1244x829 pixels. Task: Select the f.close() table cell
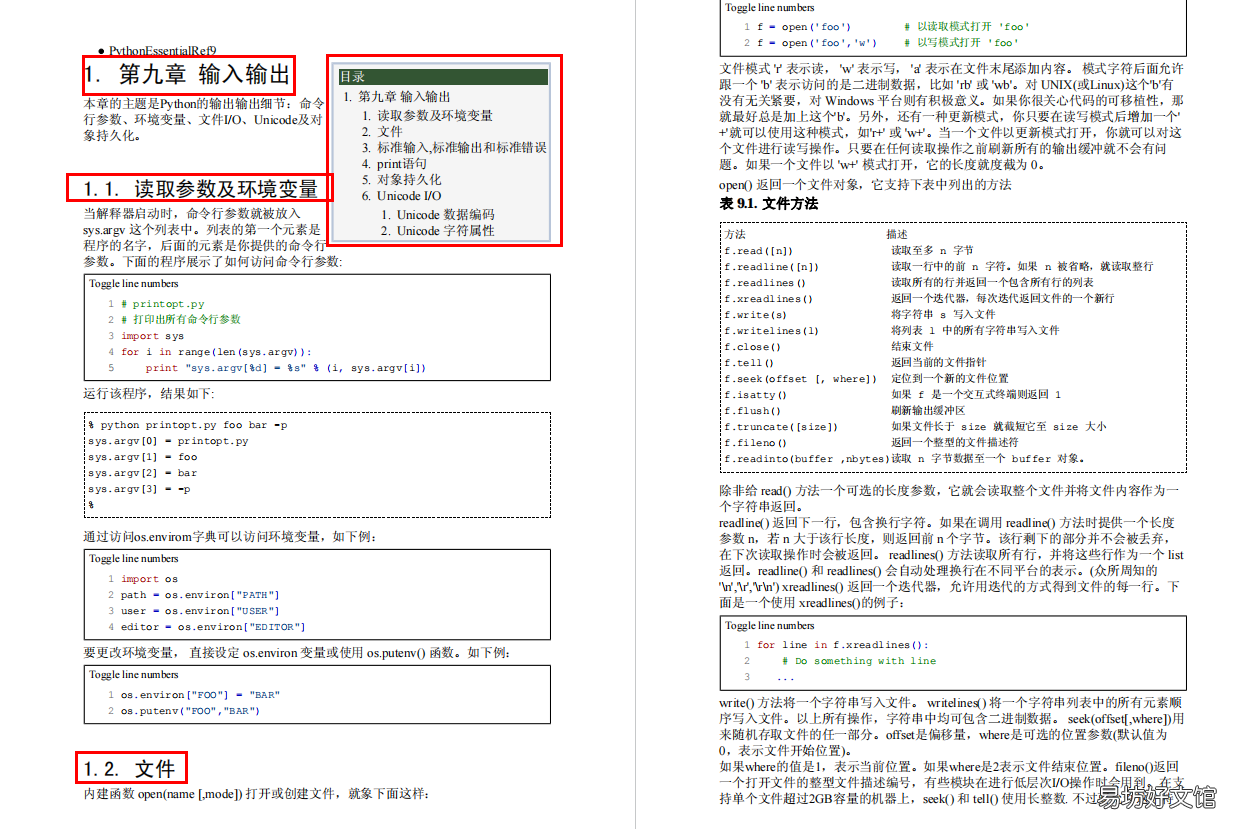coord(752,347)
